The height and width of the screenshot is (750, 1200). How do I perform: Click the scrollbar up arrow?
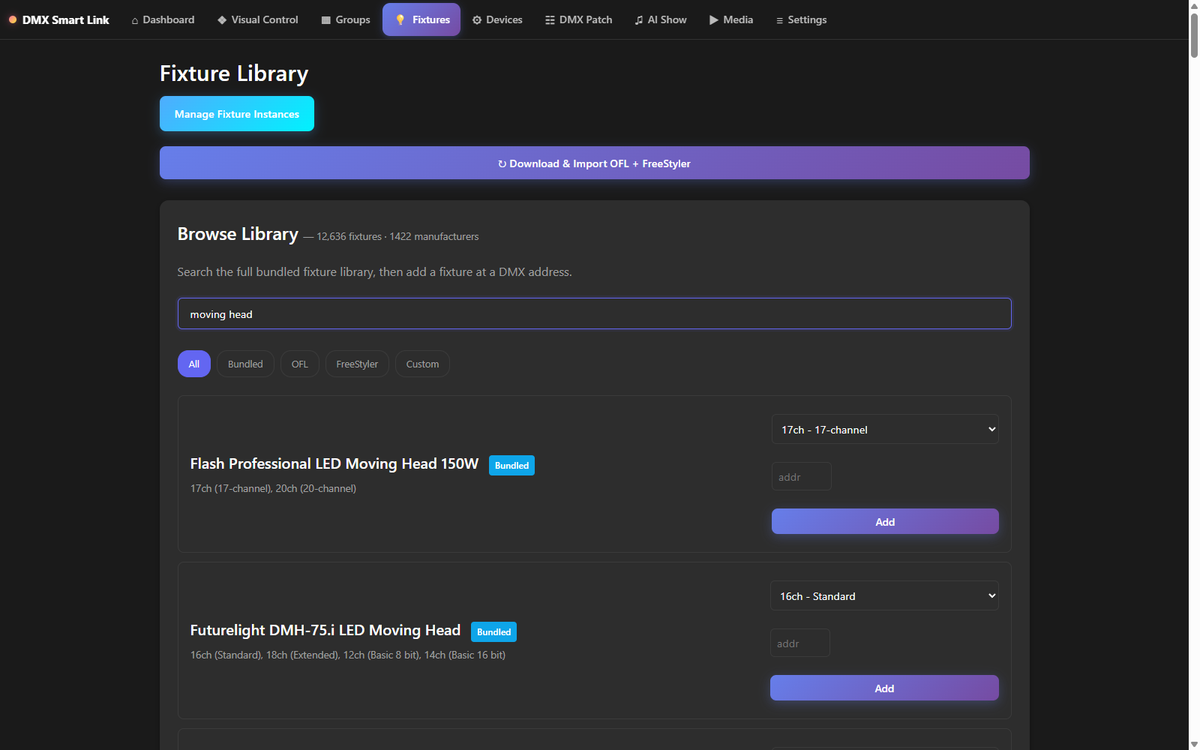click(1192, 7)
